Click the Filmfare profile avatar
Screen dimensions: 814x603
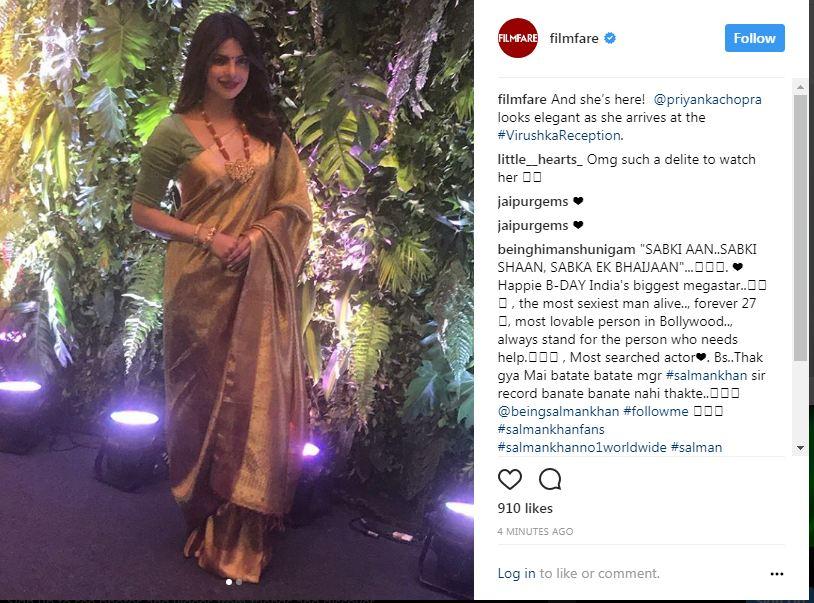(518, 38)
